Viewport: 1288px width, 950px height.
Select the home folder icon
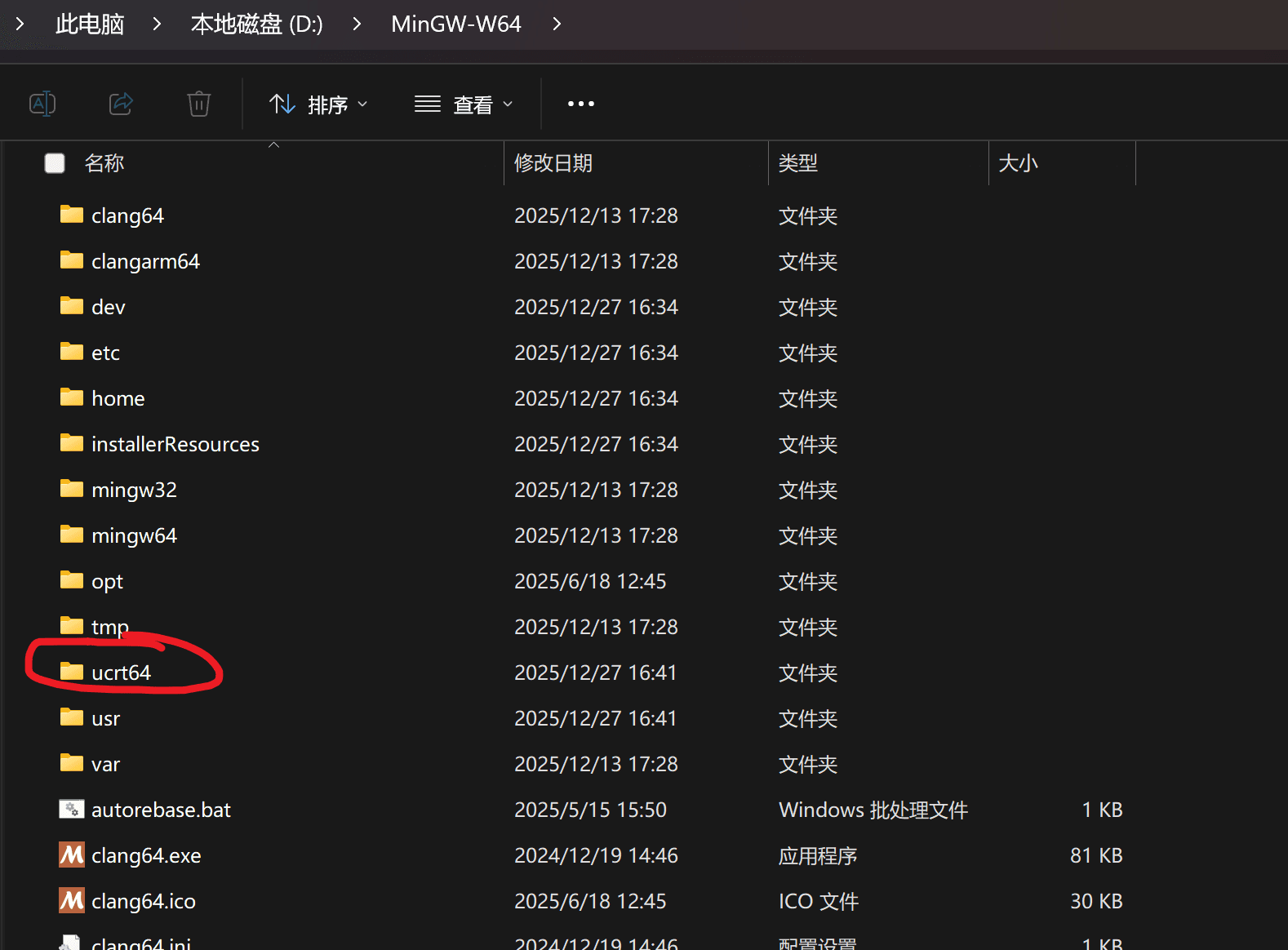point(72,397)
